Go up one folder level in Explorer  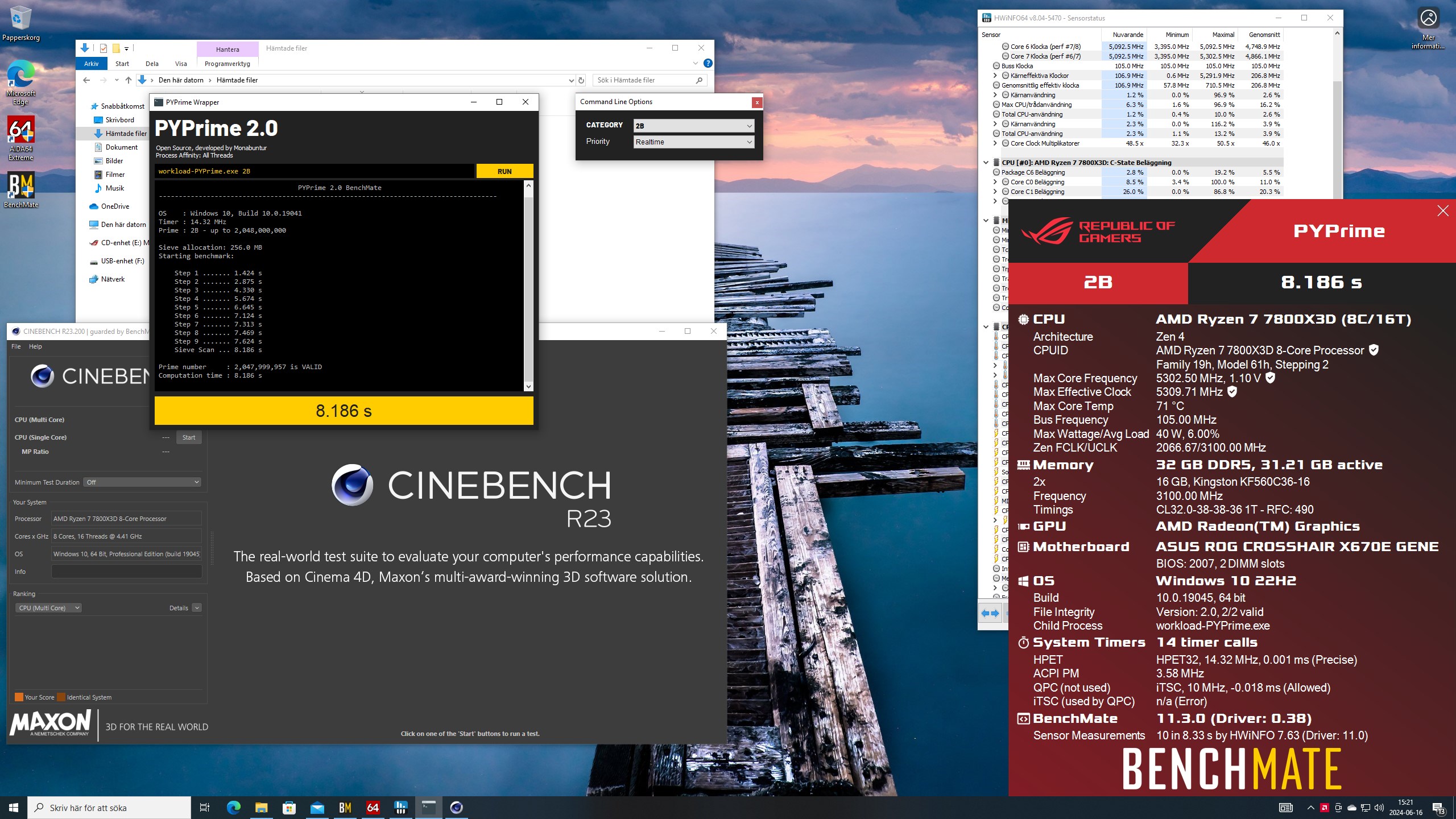(129, 80)
